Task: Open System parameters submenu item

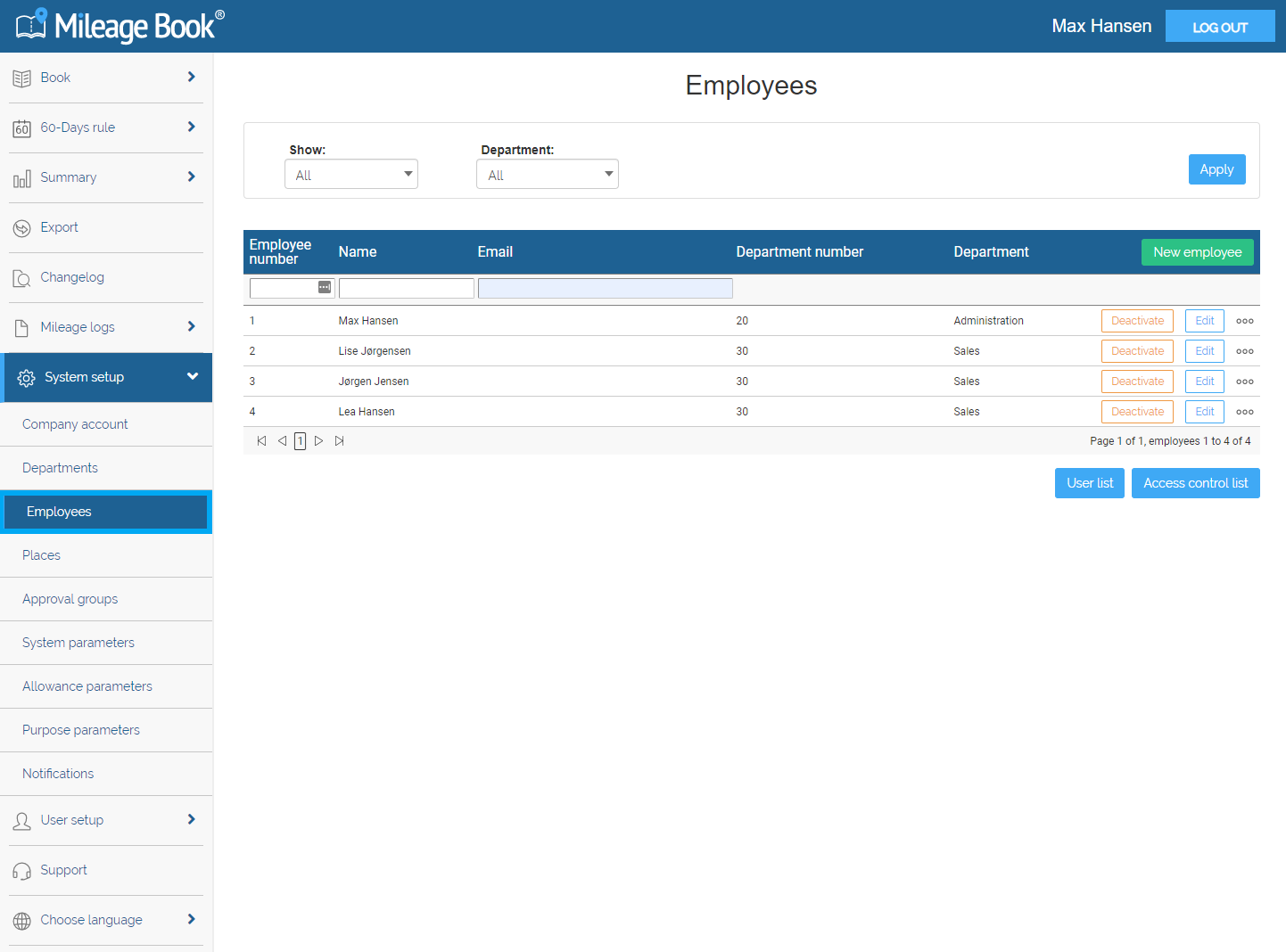Action: [106, 643]
